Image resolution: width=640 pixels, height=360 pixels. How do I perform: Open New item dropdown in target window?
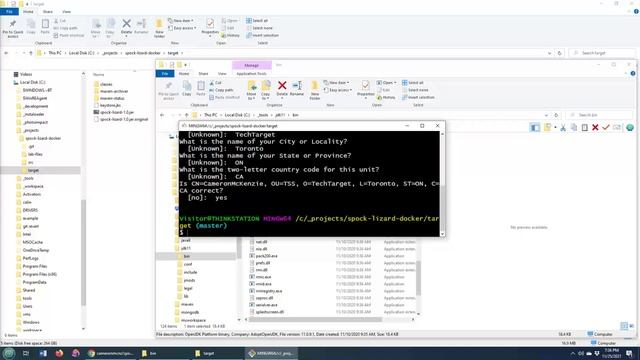click(181, 21)
